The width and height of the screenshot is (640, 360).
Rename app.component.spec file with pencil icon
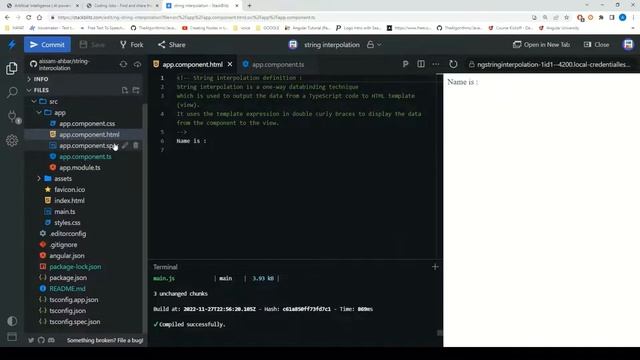[x=125, y=145]
